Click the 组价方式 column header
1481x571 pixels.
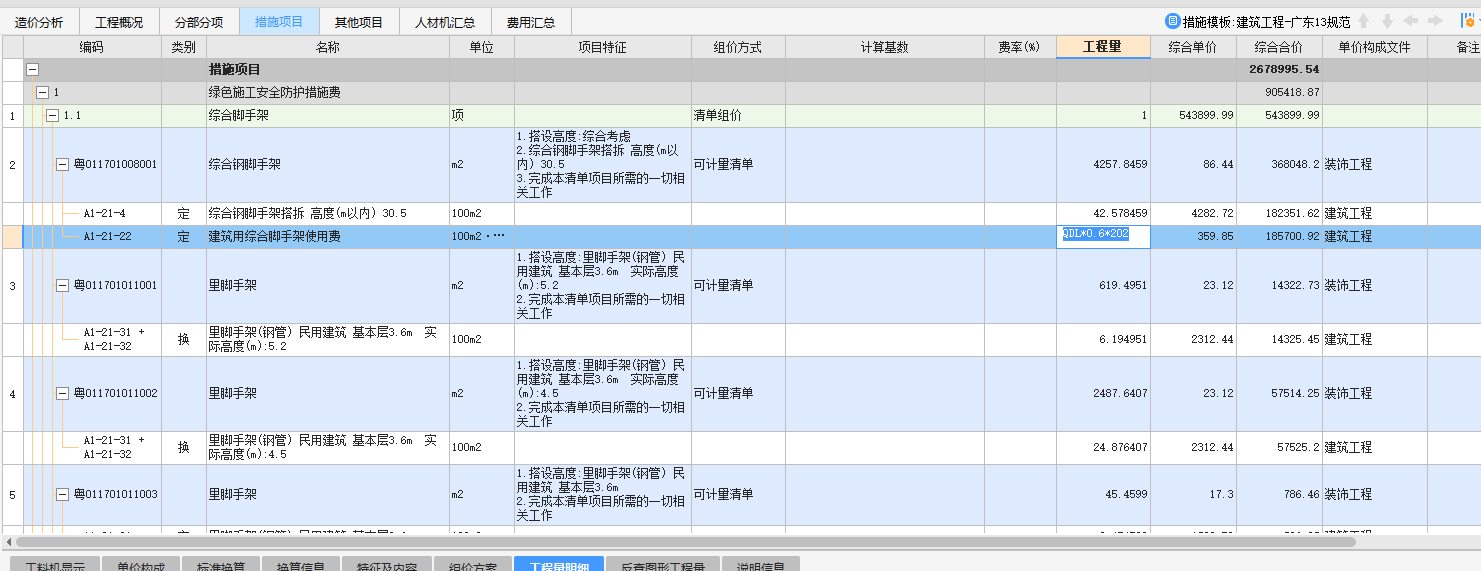(x=738, y=48)
